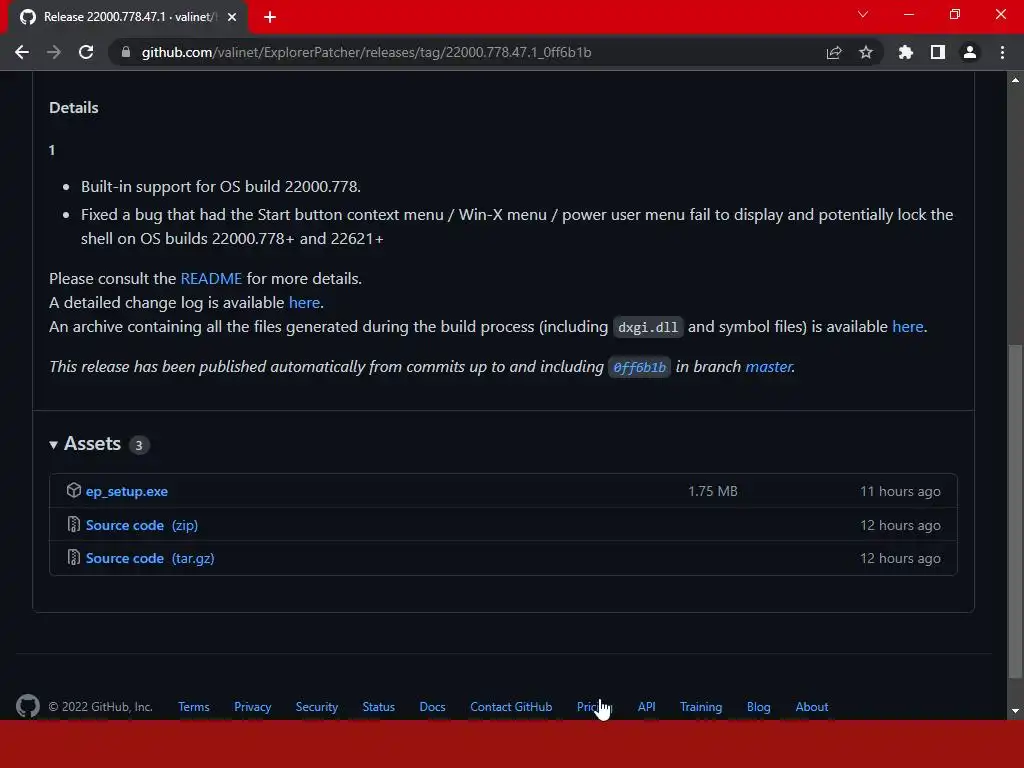This screenshot has width=1024, height=768.
Task: Click the package icon beside ep_setup.exe
Action: click(74, 490)
